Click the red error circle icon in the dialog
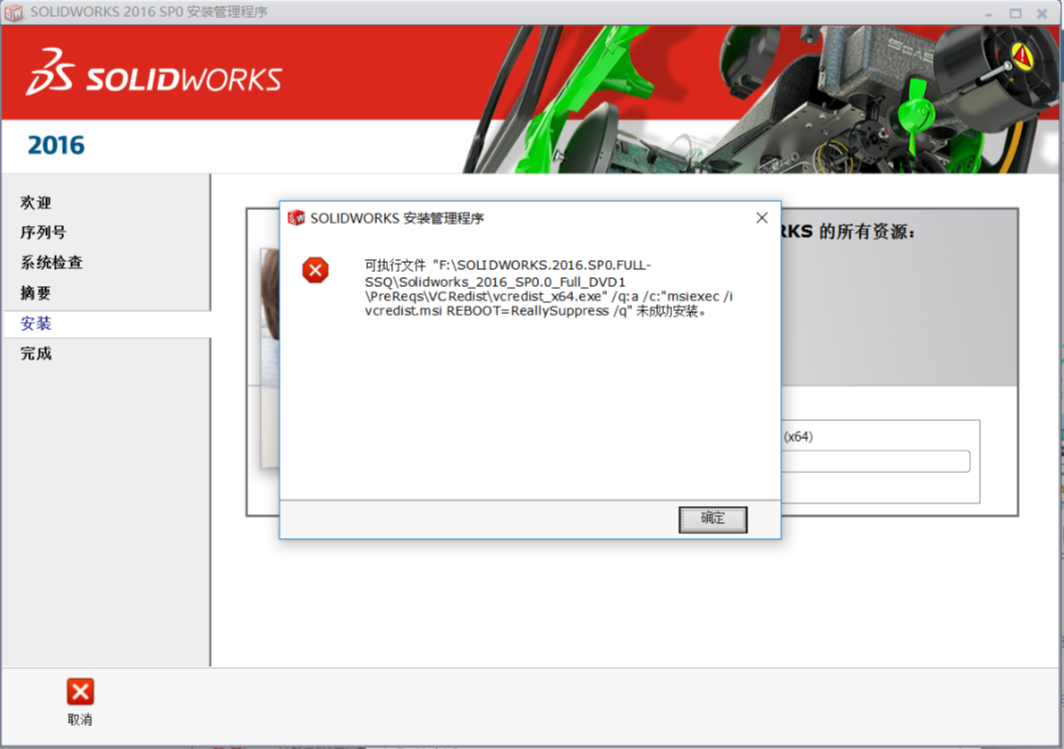 click(x=315, y=268)
